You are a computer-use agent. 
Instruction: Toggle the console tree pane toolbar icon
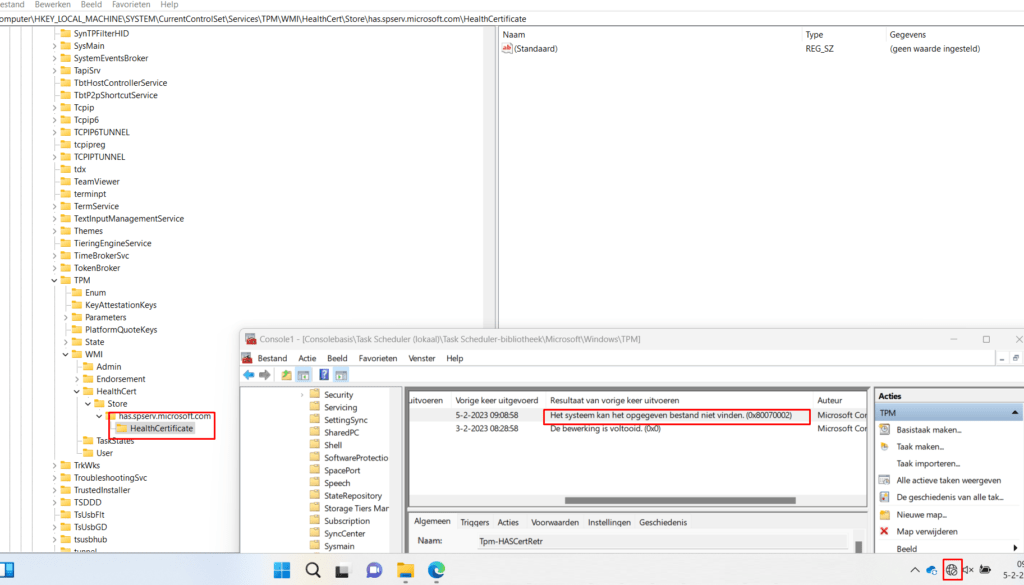click(303, 375)
